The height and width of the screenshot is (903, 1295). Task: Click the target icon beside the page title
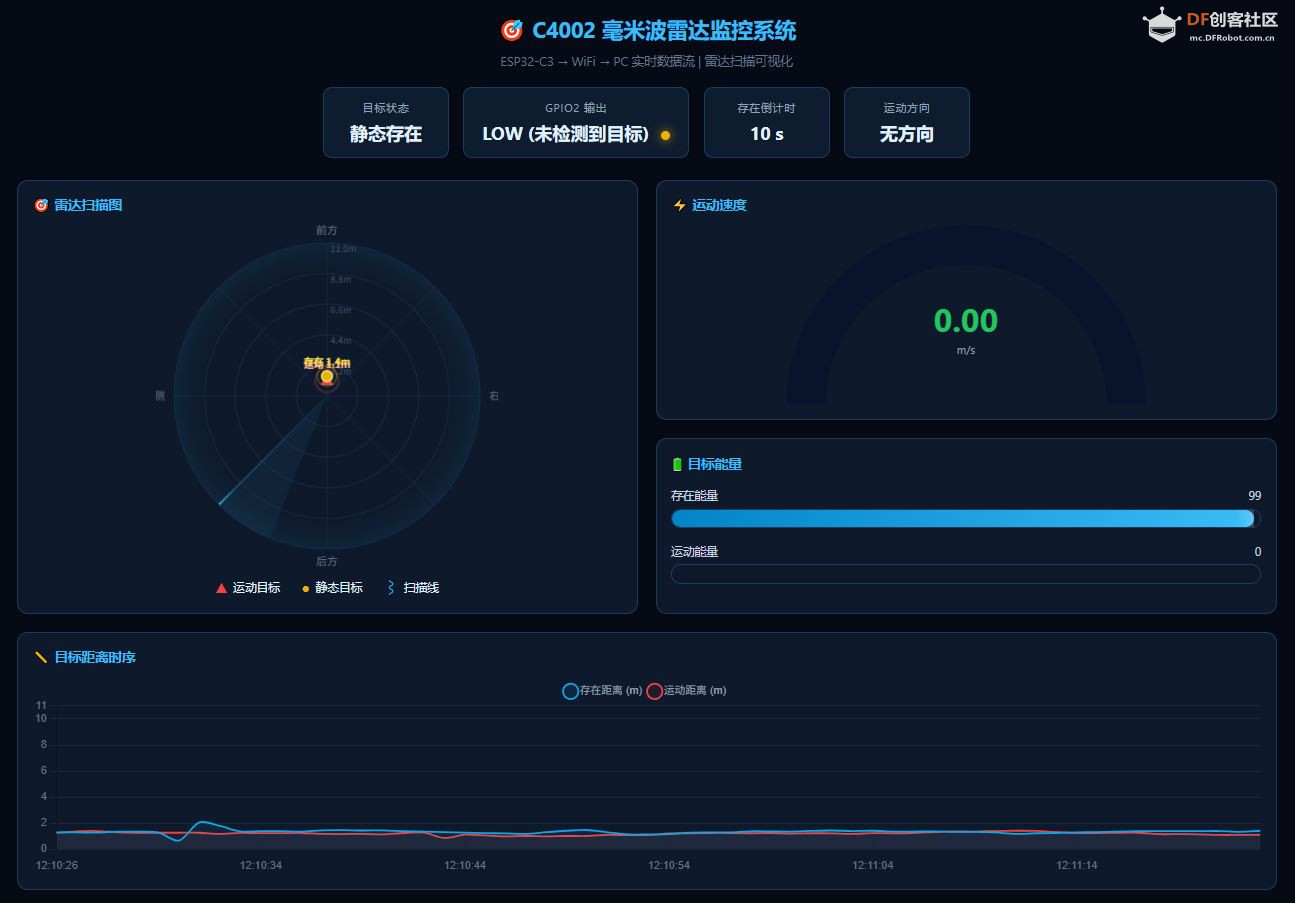[511, 31]
